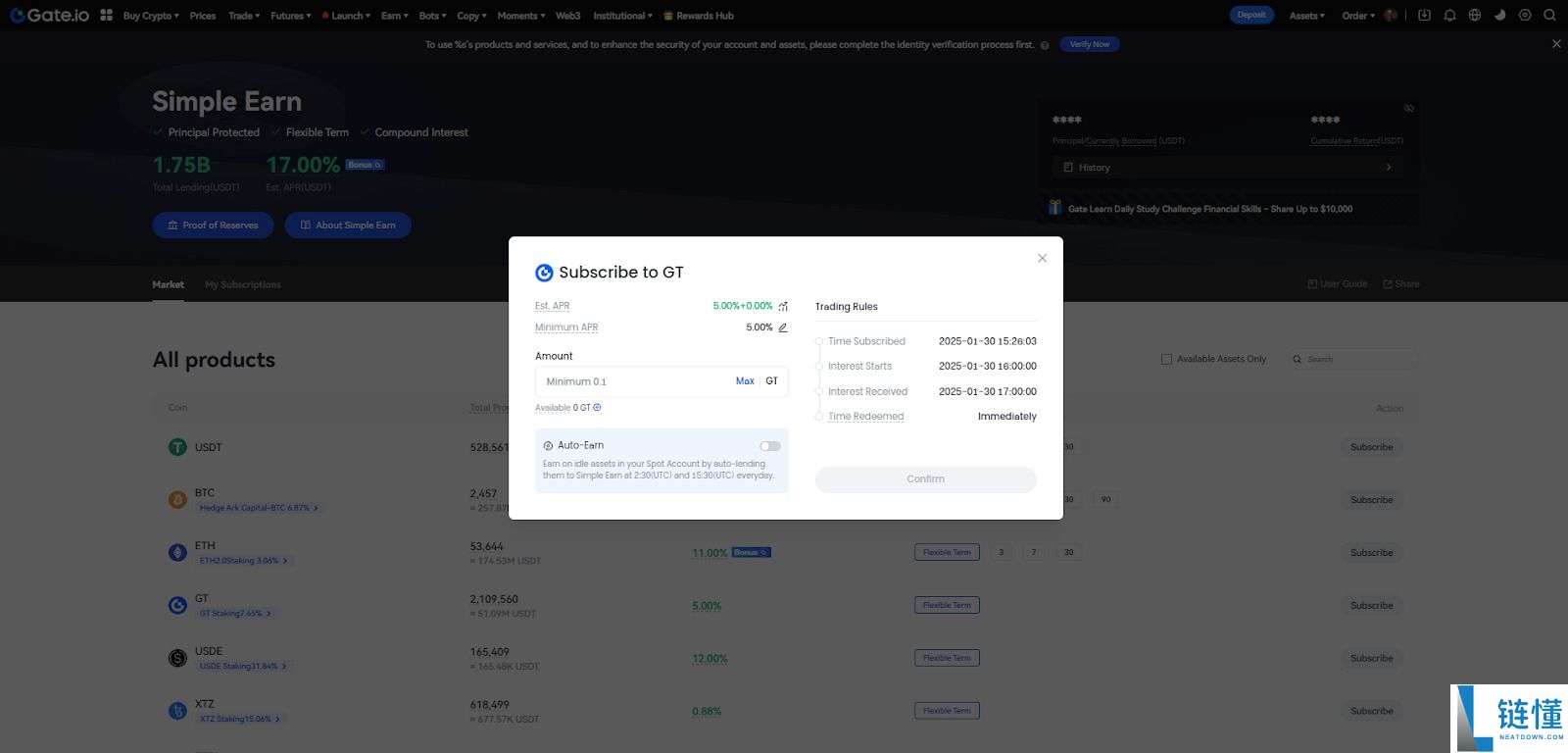The width and height of the screenshot is (1568, 753).
Task: Click the products Search box
Action: tap(1353, 360)
